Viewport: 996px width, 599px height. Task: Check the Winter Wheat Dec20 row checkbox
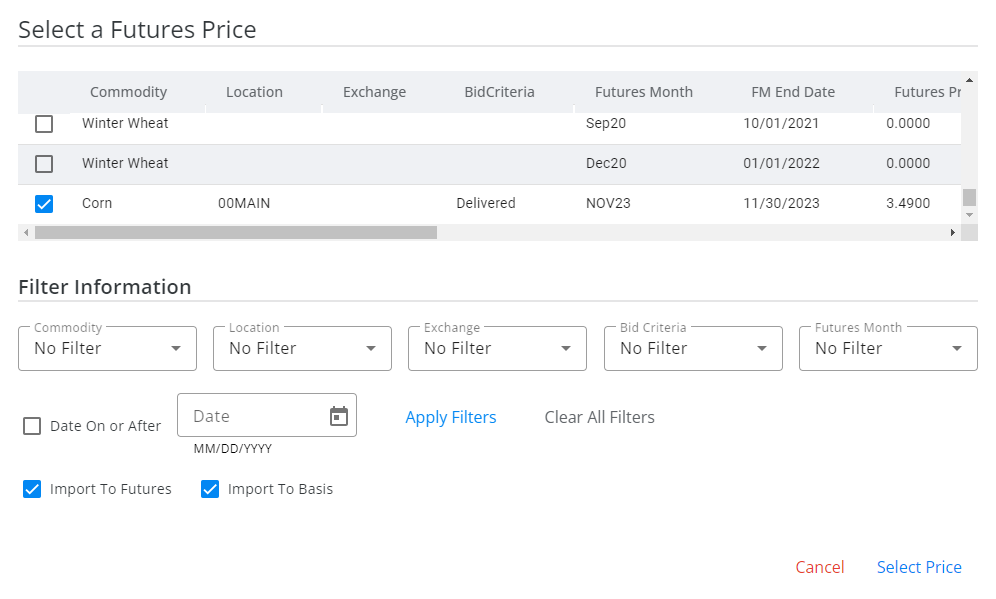coord(44,164)
